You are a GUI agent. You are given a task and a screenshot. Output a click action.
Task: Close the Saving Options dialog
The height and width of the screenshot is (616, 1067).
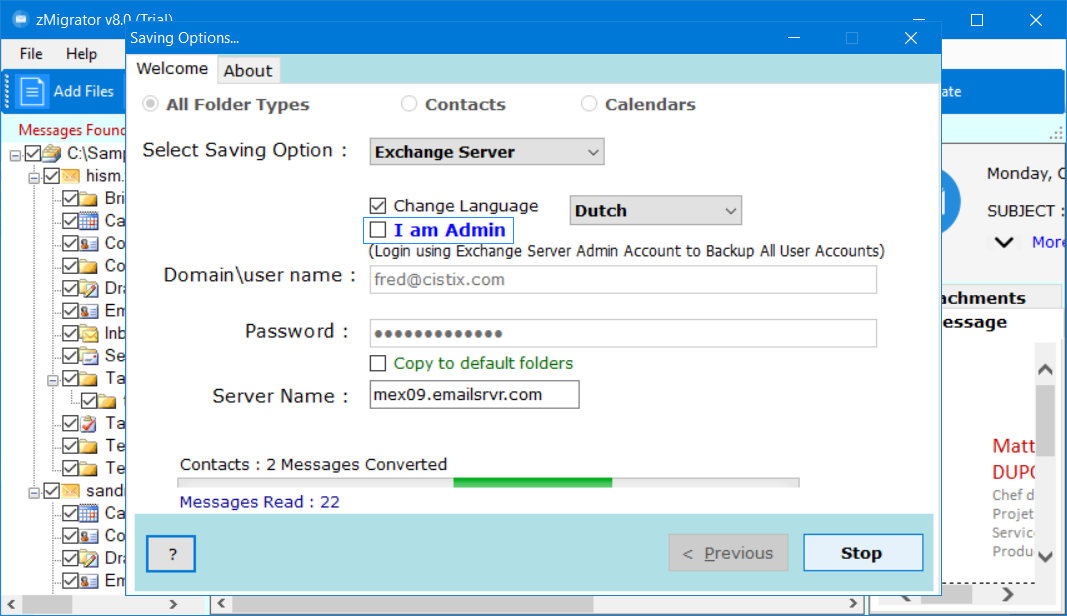point(911,38)
